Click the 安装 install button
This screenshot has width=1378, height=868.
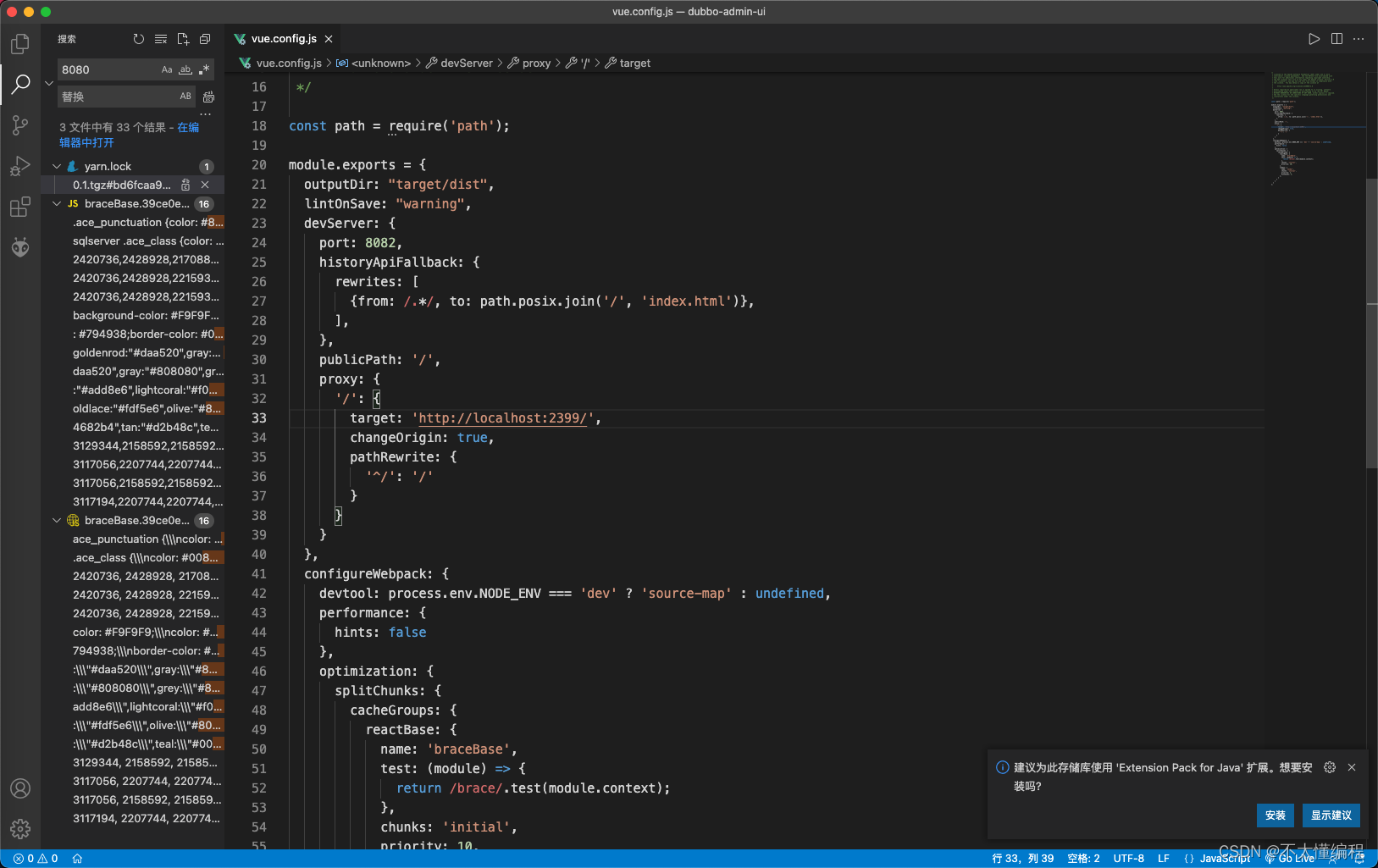point(1276,815)
